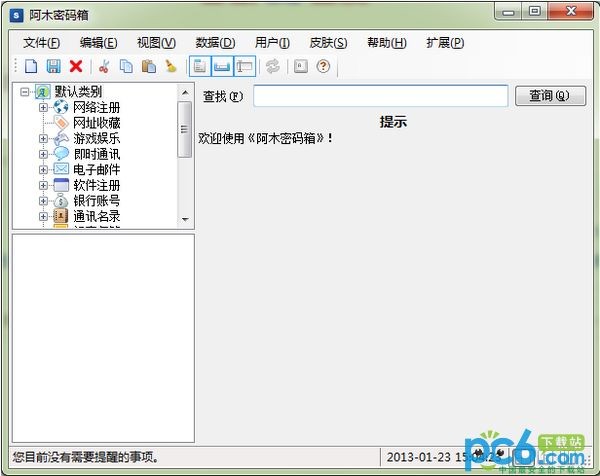600x476 pixels.
Task: Open the 帮助(H) menu
Action: pos(386,42)
